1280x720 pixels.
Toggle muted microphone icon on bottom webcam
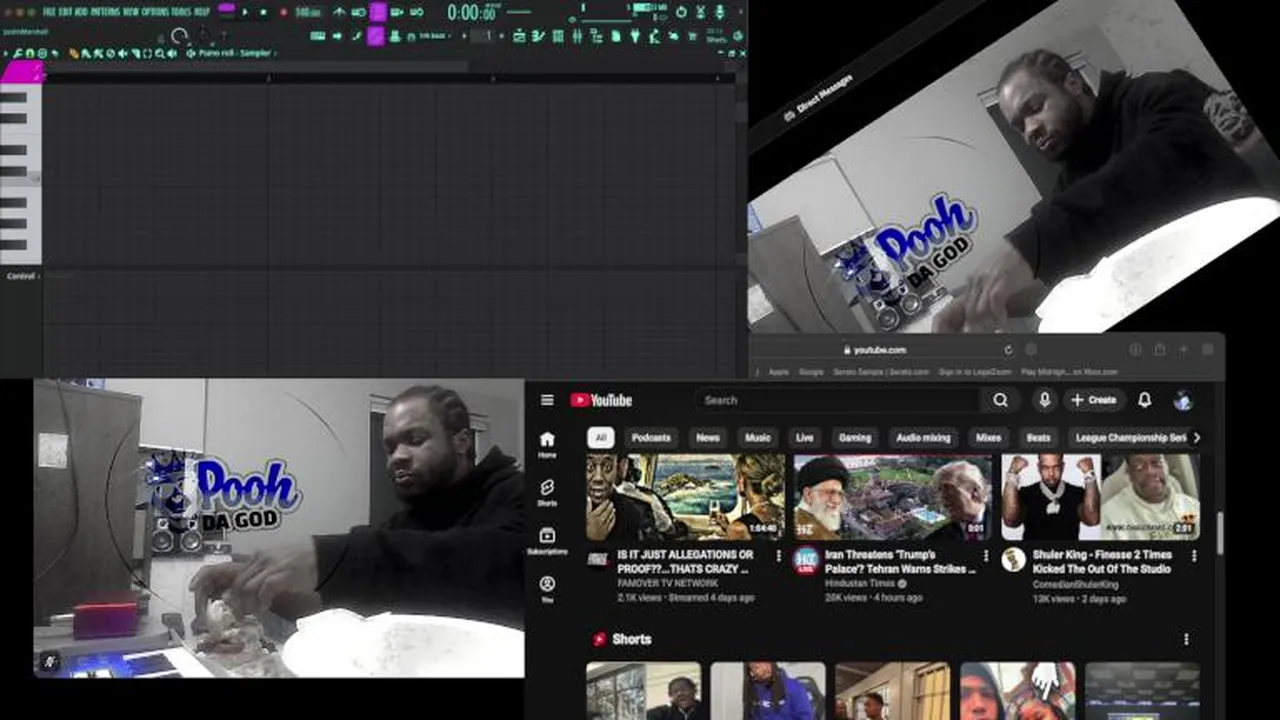[50, 661]
